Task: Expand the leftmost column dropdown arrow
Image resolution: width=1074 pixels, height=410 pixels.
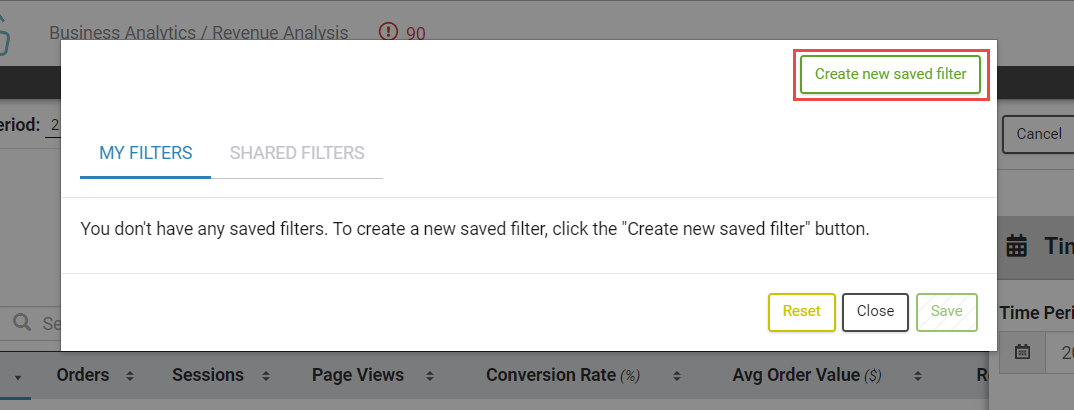Action: pos(18,377)
